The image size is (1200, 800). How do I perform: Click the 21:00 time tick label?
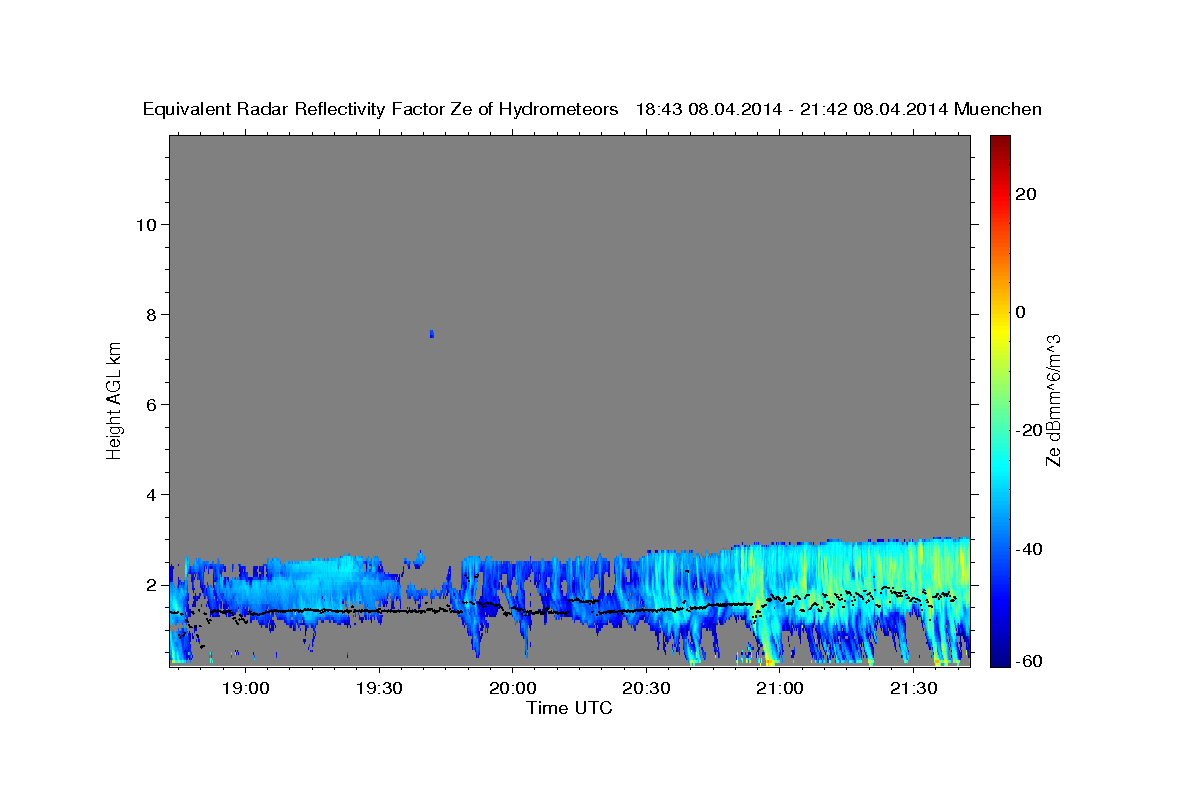click(x=779, y=689)
